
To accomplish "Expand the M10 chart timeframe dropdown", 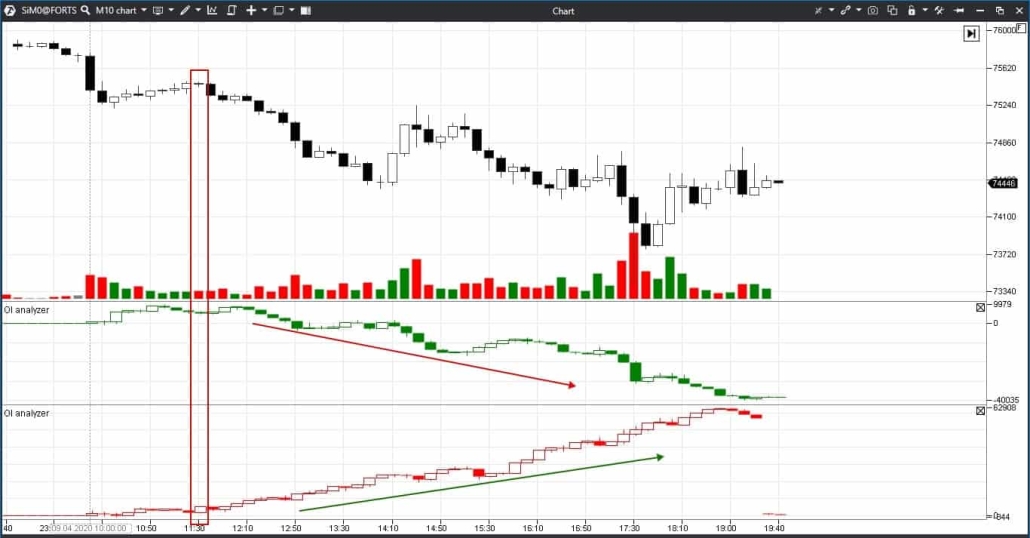I will click(x=144, y=10).
